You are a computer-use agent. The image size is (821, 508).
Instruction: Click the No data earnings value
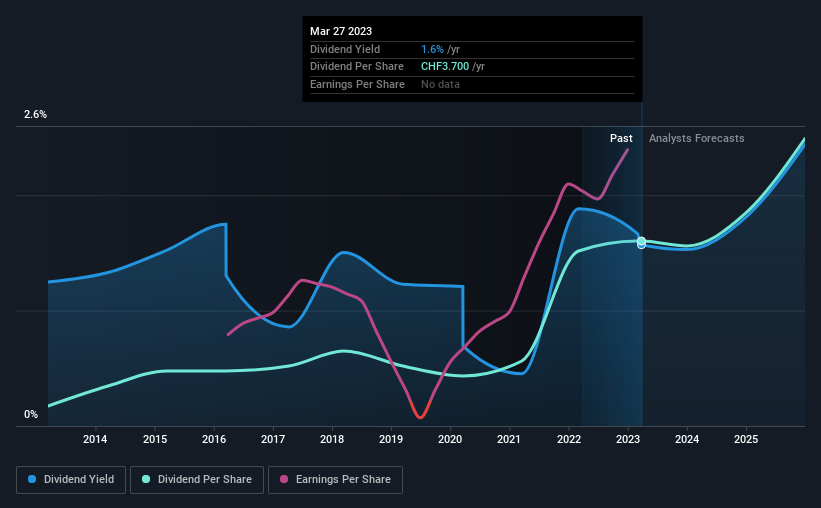coord(440,84)
